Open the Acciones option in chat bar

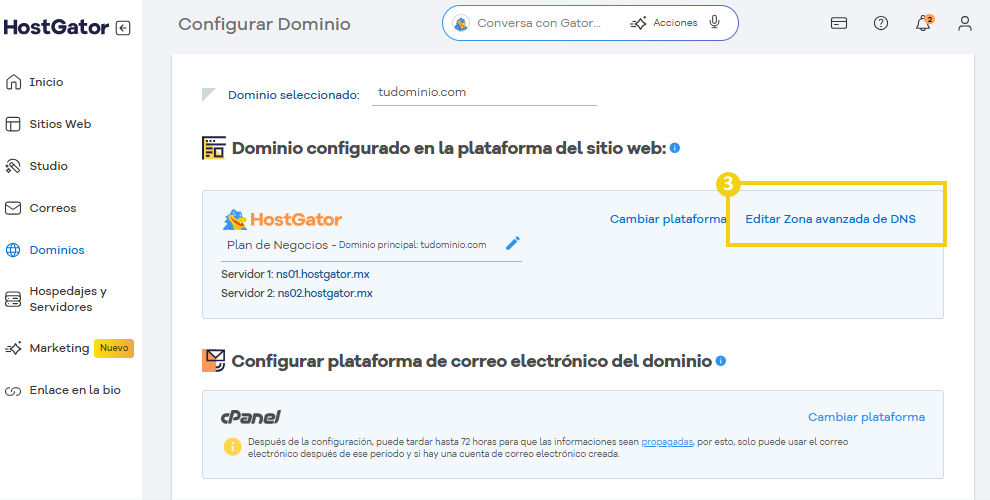pyautogui.click(x=664, y=23)
